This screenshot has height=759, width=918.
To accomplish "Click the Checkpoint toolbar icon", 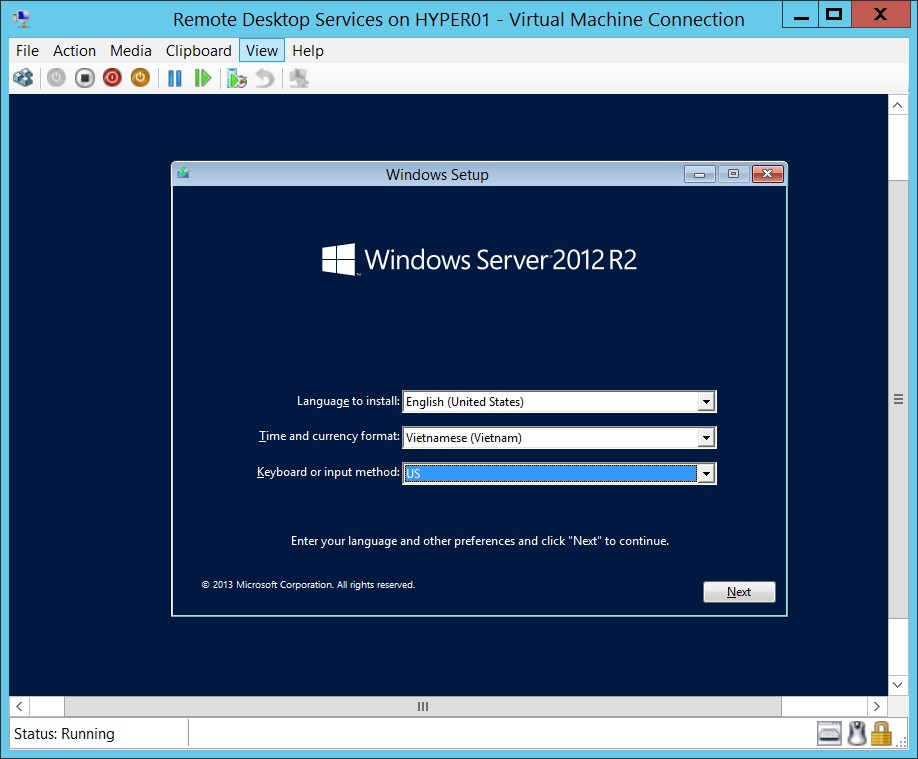I will 237,78.
